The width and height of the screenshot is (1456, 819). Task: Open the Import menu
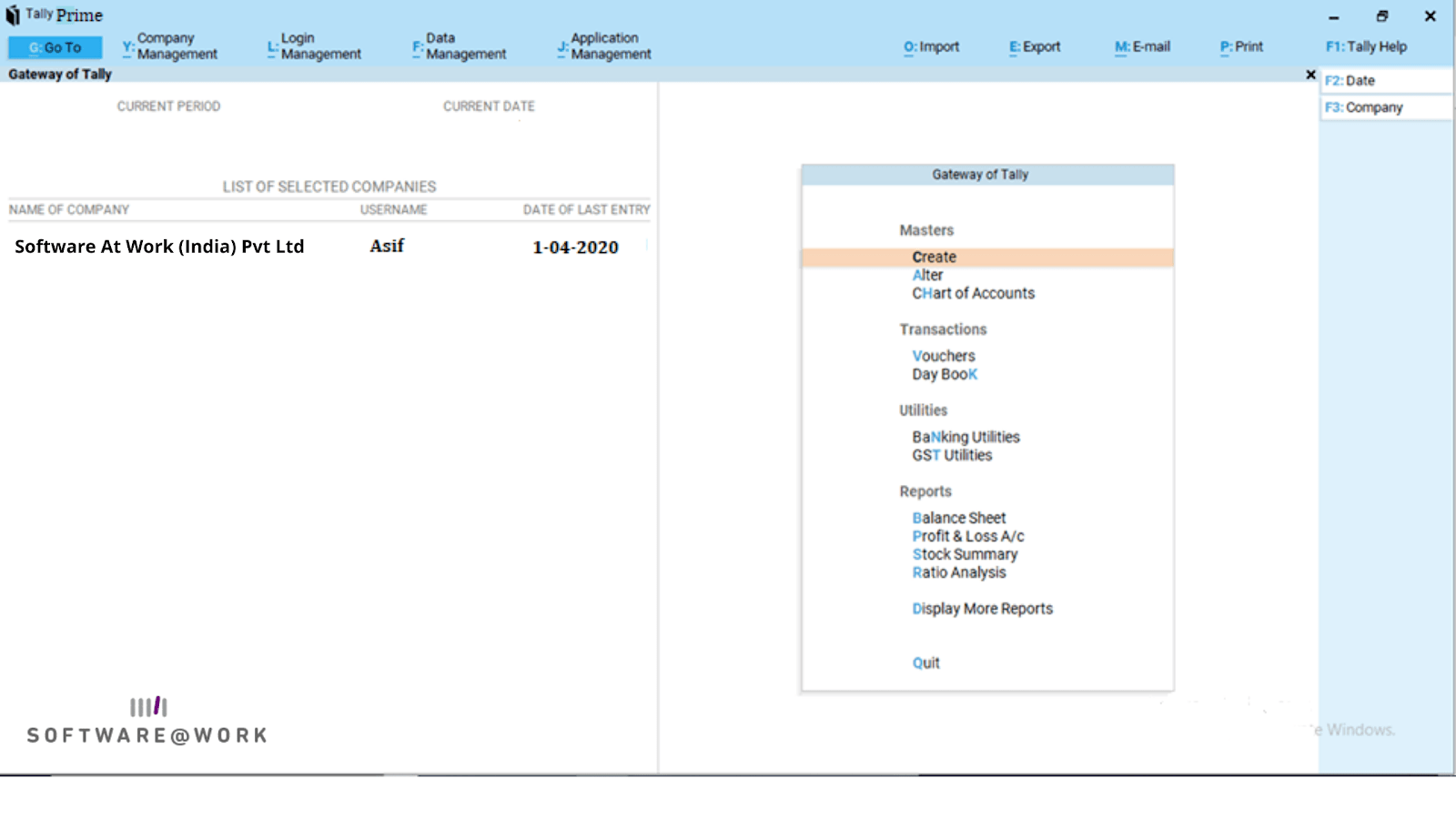(931, 46)
